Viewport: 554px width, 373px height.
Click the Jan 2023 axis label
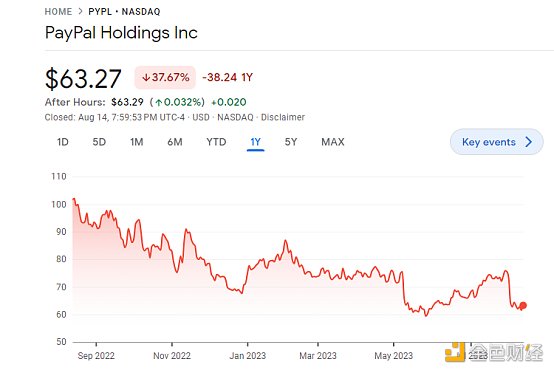pos(247,356)
